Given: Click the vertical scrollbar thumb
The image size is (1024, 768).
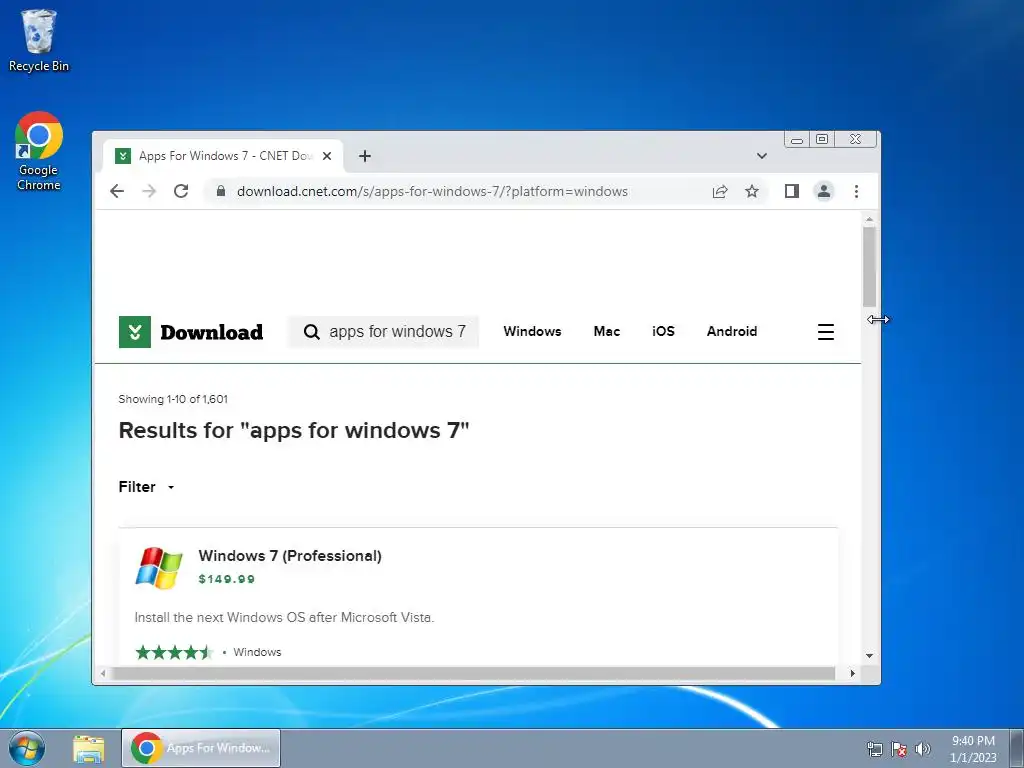Looking at the screenshot, I should (x=869, y=266).
